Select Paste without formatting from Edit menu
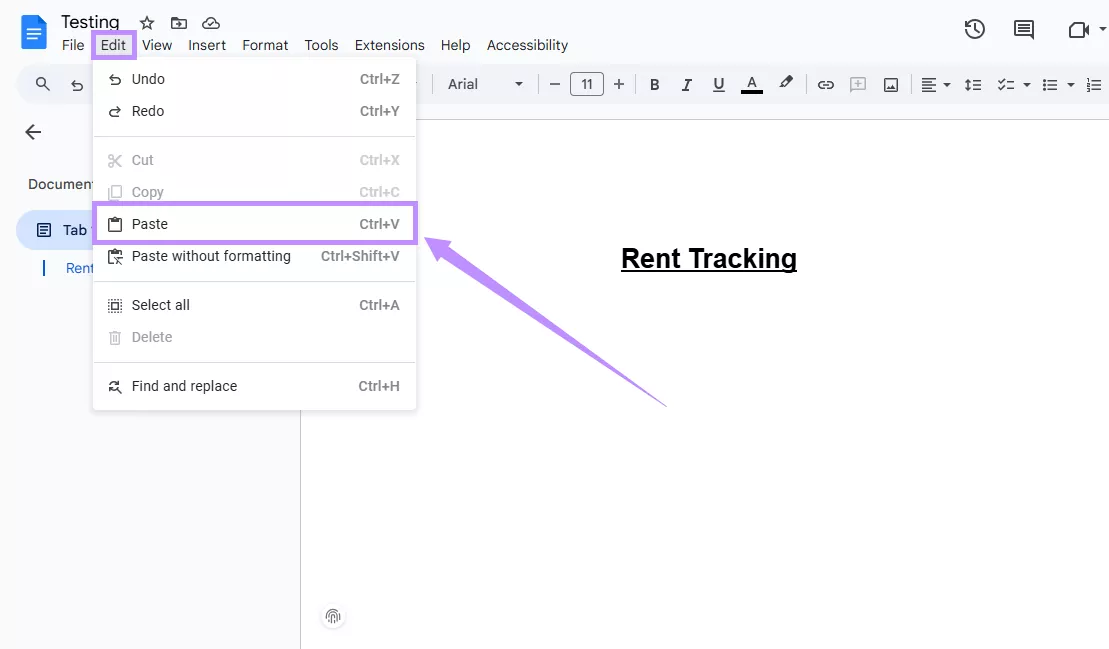This screenshot has width=1109, height=649. [212, 256]
